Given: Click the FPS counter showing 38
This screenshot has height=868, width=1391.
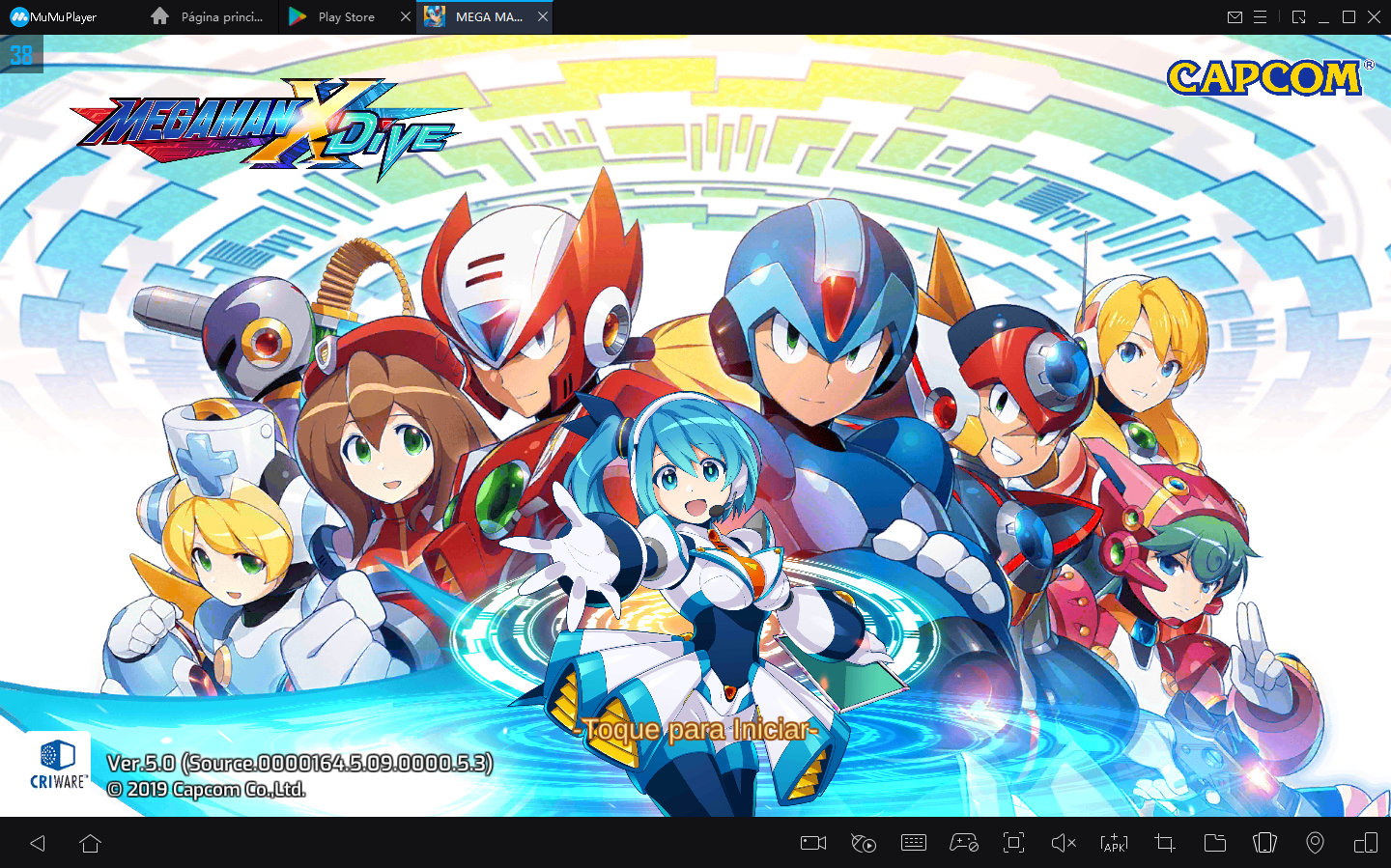Looking at the screenshot, I should click(x=21, y=55).
